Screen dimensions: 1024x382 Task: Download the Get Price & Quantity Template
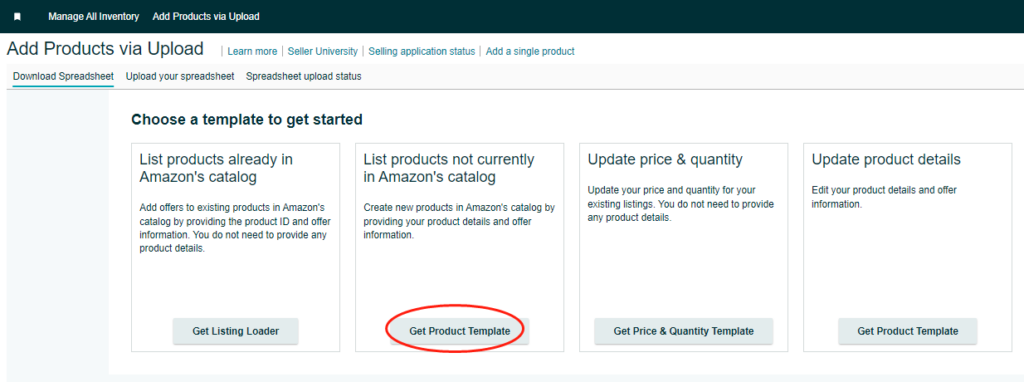(684, 331)
